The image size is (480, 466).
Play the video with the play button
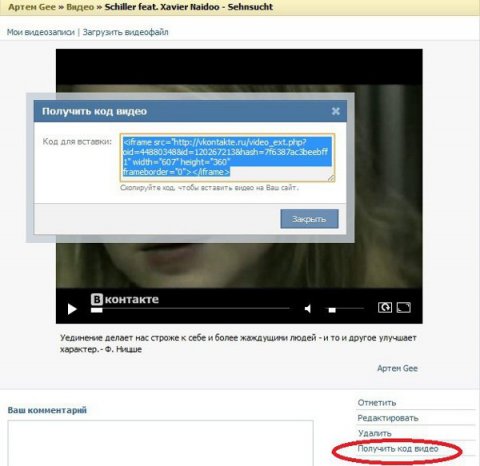[72, 309]
